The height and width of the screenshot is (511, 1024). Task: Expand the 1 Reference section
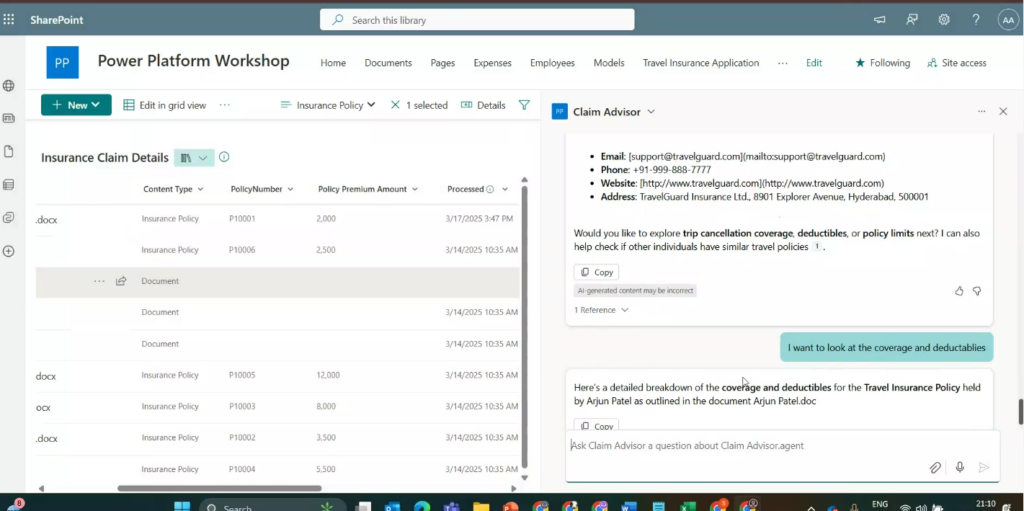click(601, 310)
